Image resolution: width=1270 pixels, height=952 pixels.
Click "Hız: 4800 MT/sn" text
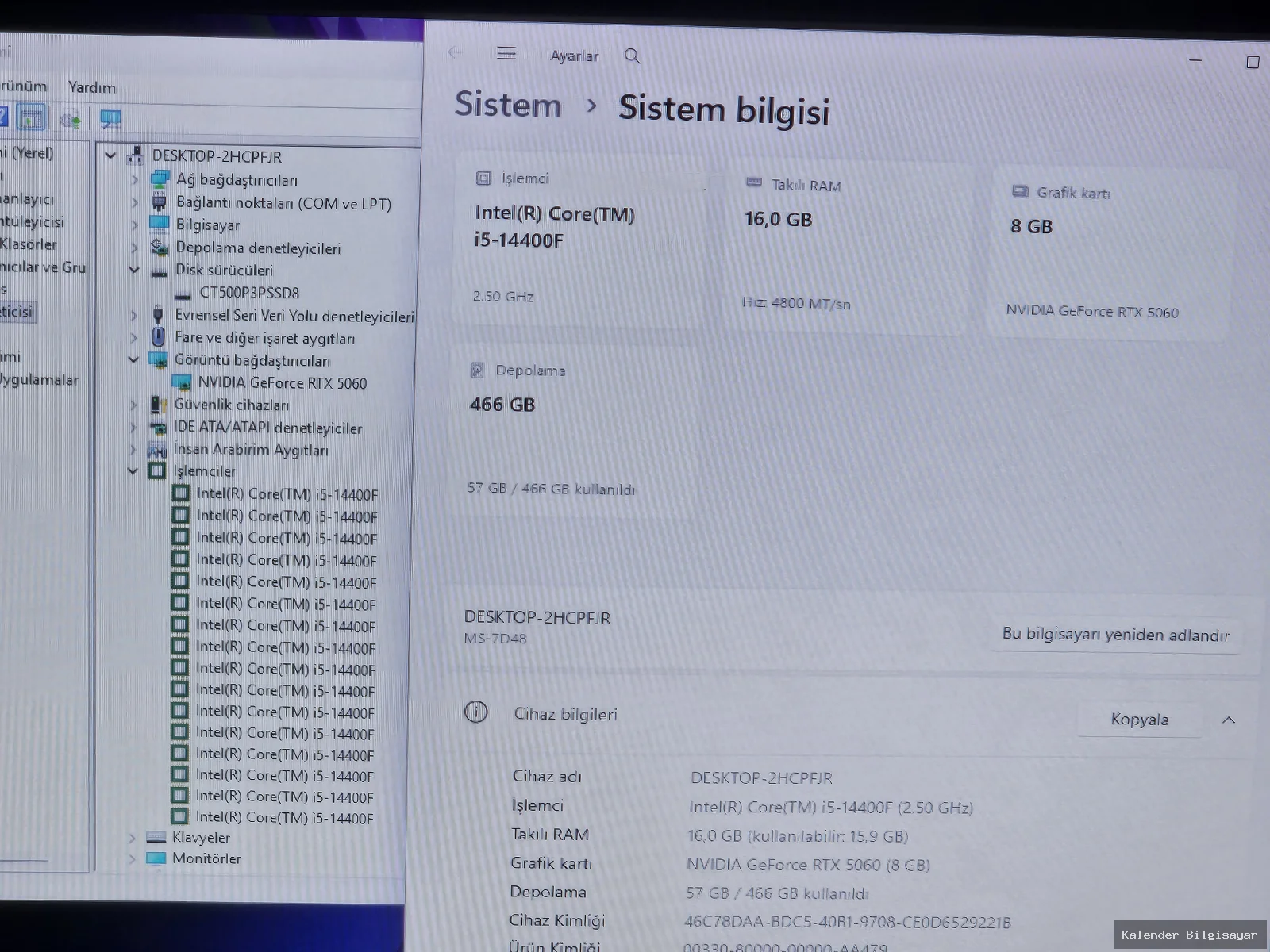pyautogui.click(x=796, y=303)
